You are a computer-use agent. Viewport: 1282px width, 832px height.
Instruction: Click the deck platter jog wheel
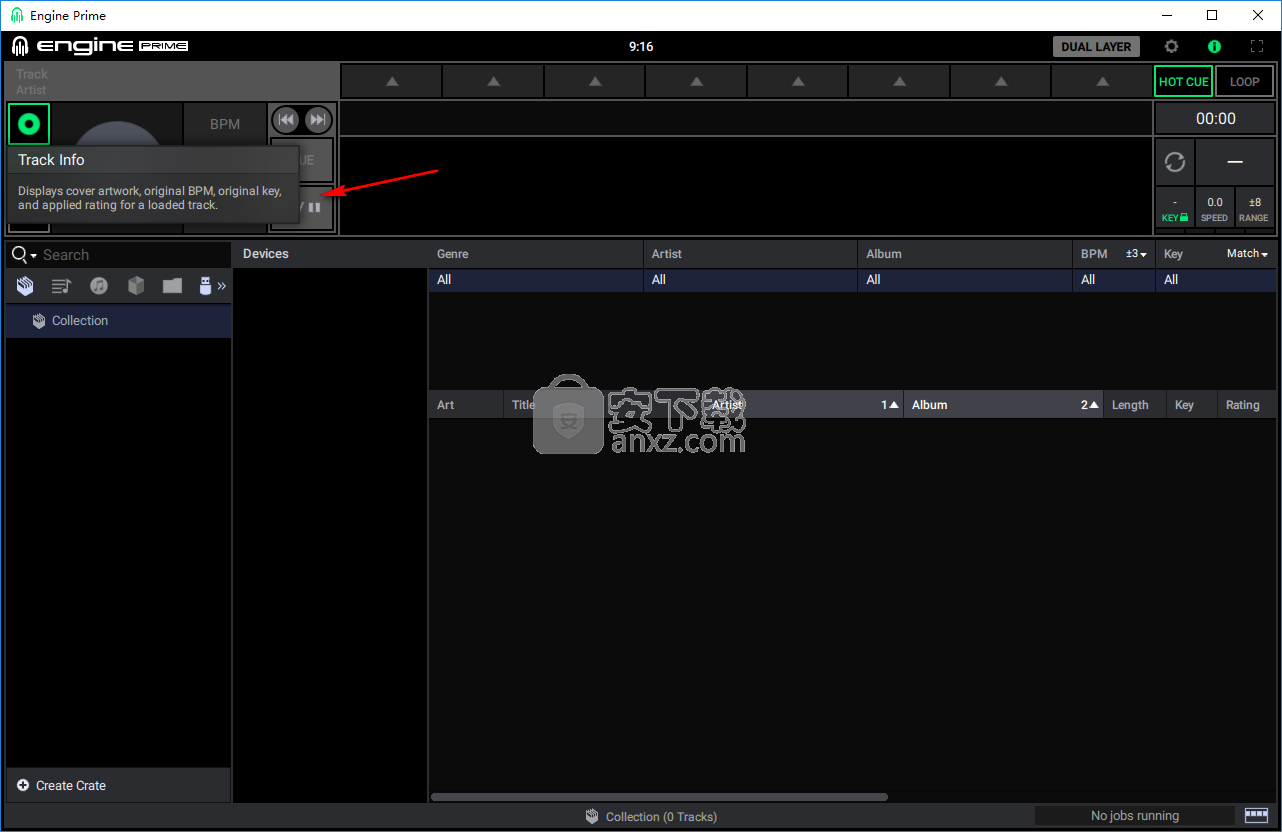[117, 134]
